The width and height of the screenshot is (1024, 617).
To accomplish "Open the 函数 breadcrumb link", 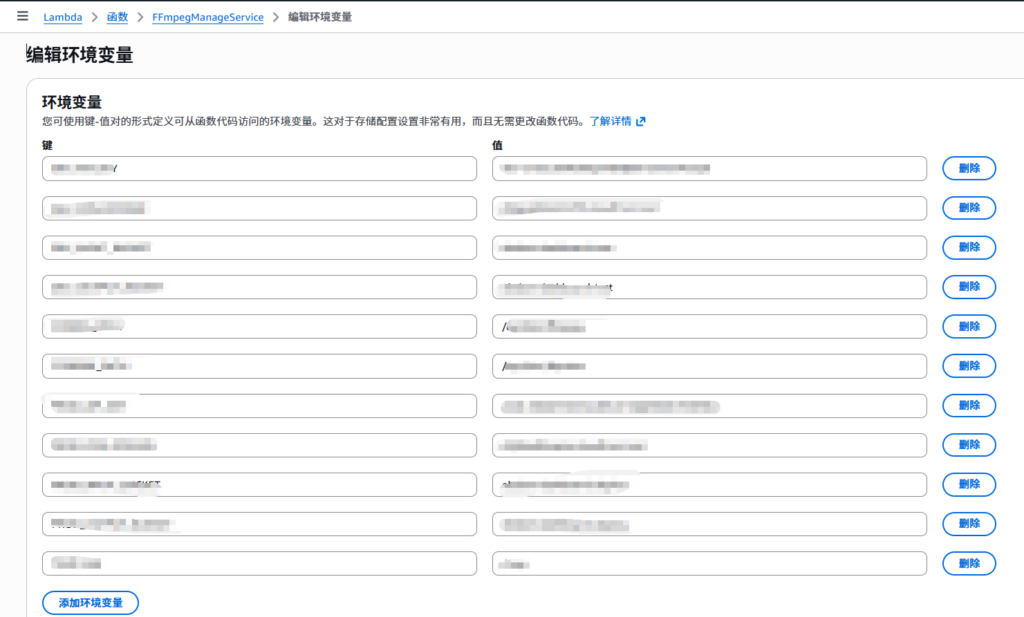I will tap(117, 17).
